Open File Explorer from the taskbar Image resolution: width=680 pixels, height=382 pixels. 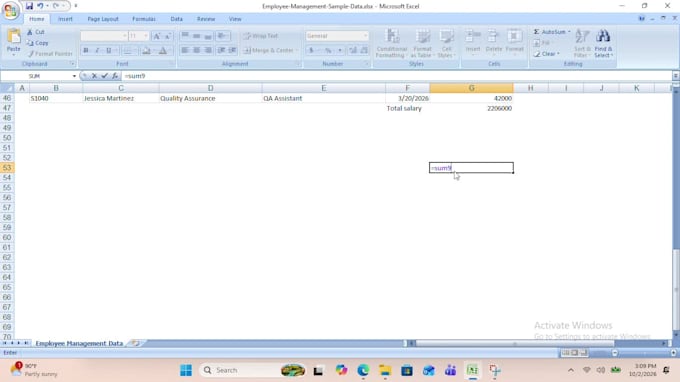(x=385, y=370)
